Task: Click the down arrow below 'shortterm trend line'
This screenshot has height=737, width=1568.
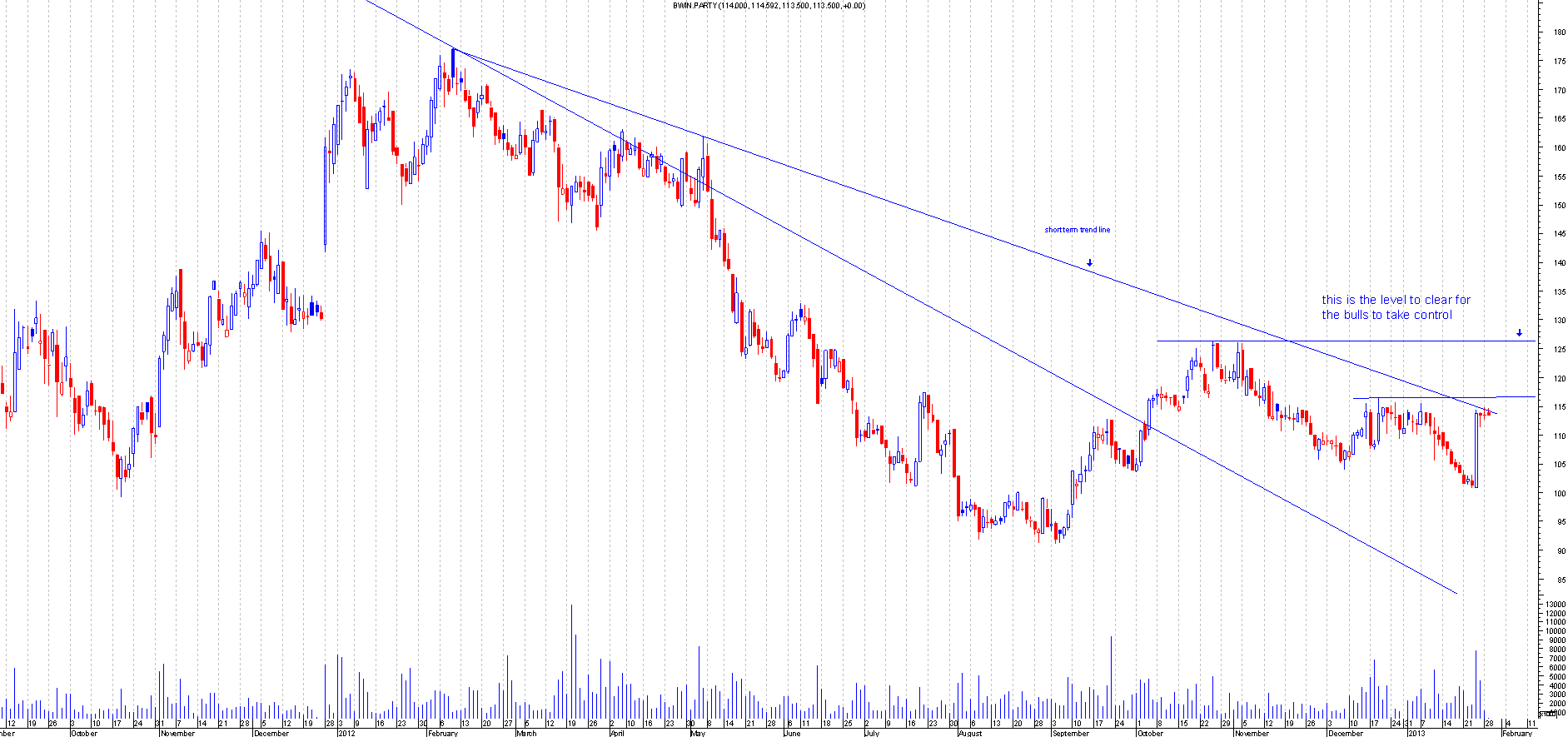Action: pos(1089,262)
